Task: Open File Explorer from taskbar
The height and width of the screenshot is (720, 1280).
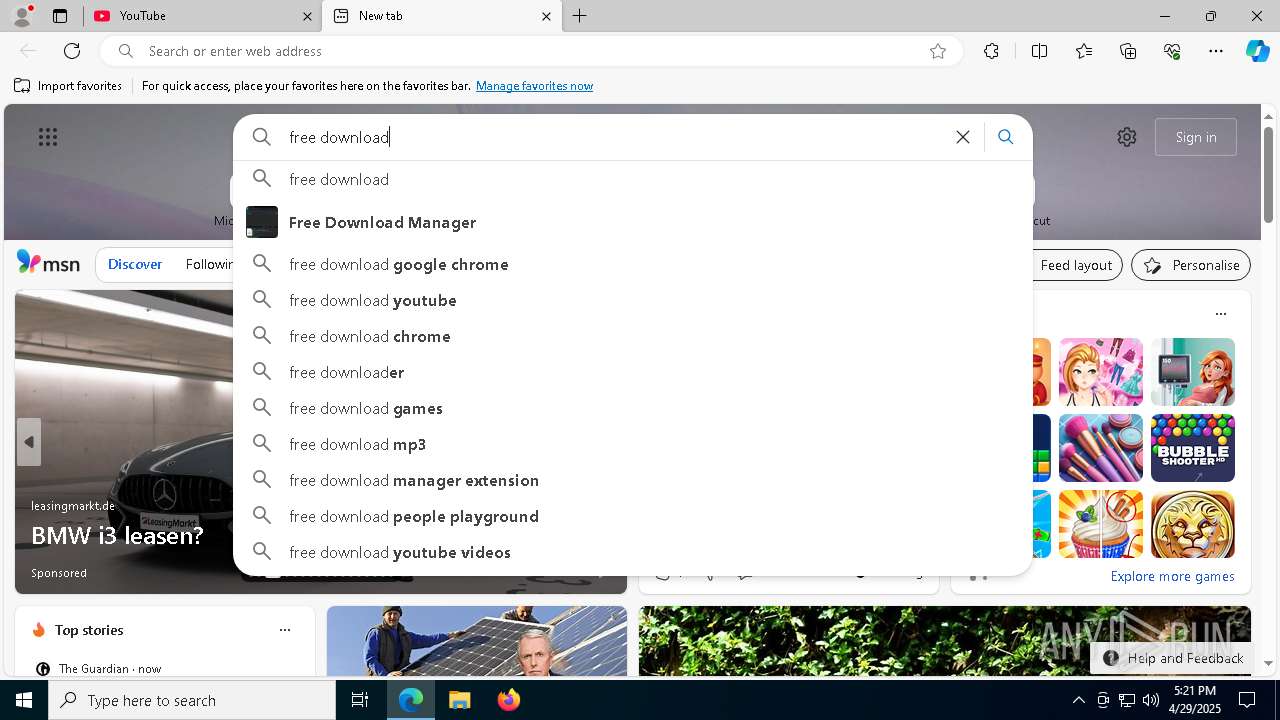Action: click(459, 700)
